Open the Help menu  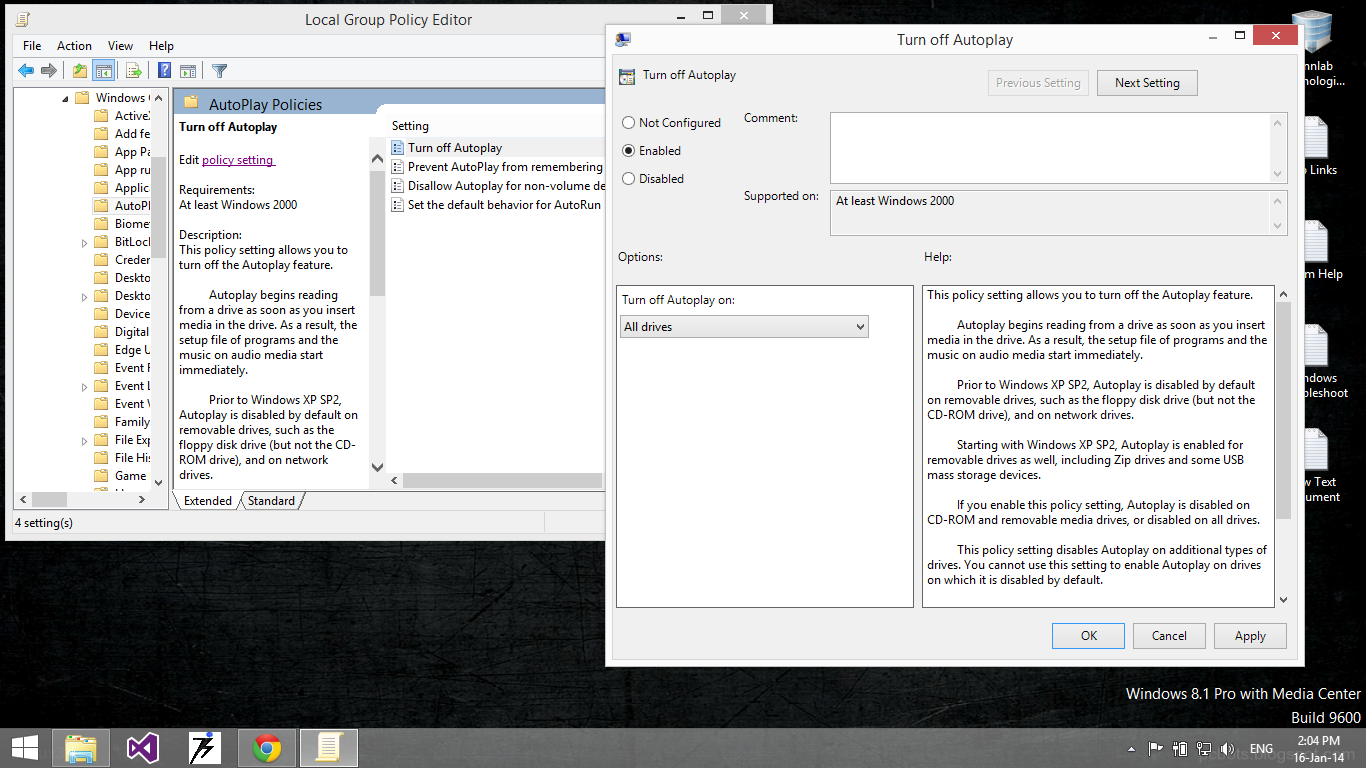click(161, 46)
